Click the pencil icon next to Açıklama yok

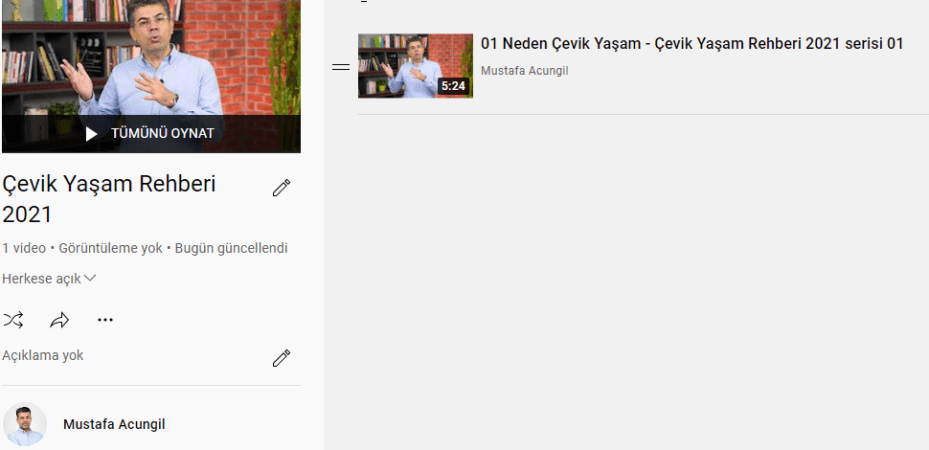coord(281,357)
